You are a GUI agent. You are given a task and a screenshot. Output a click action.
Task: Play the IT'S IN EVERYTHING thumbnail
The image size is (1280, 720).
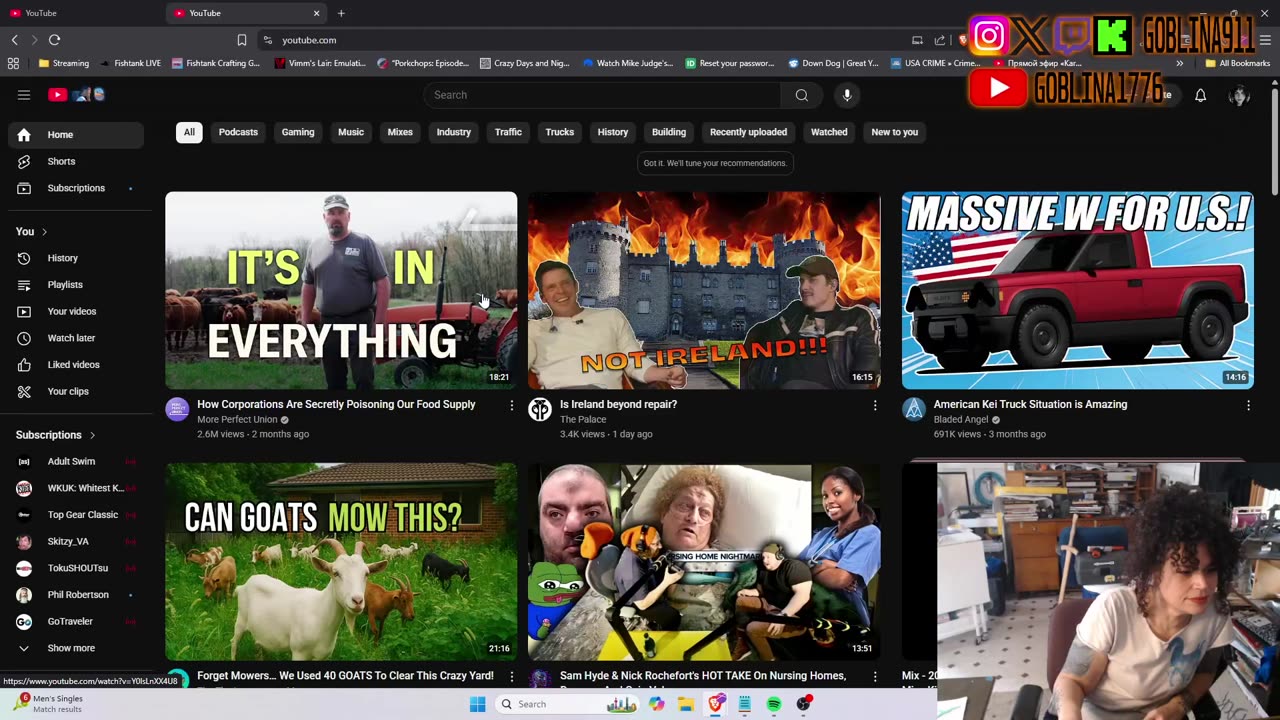point(341,290)
